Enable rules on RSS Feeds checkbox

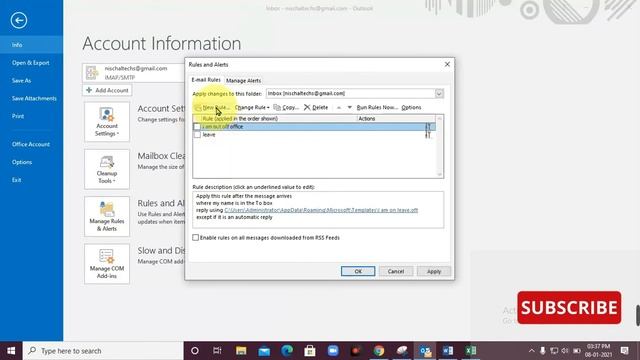coord(196,238)
